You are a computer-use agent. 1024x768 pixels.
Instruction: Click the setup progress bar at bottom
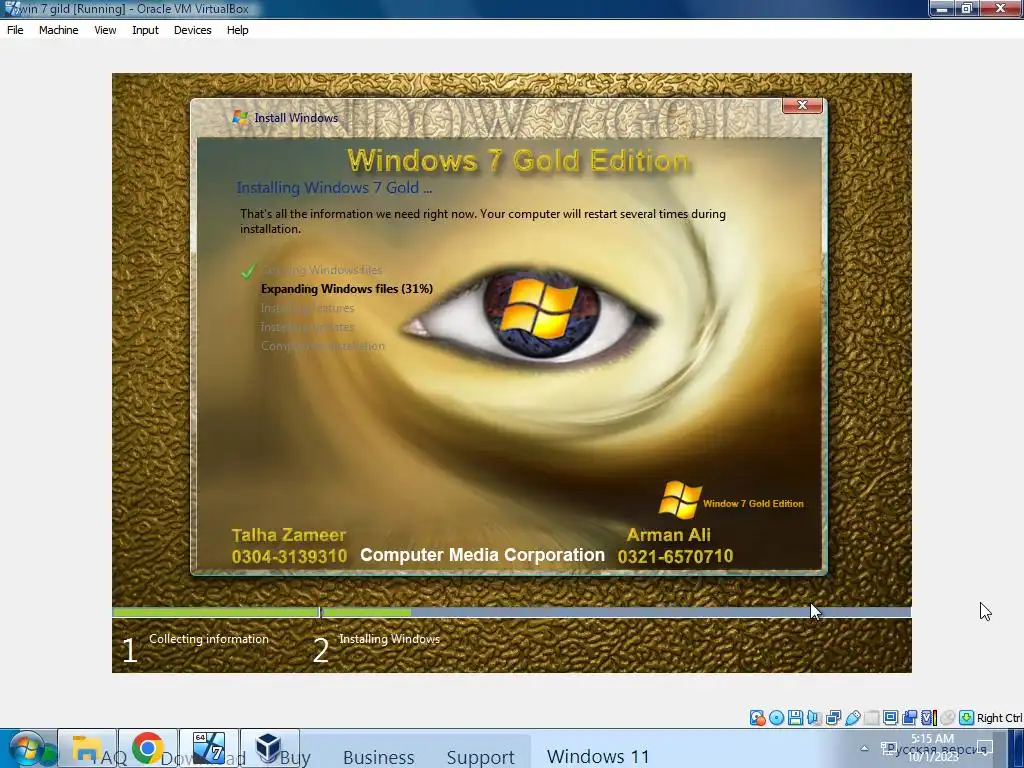tap(512, 613)
